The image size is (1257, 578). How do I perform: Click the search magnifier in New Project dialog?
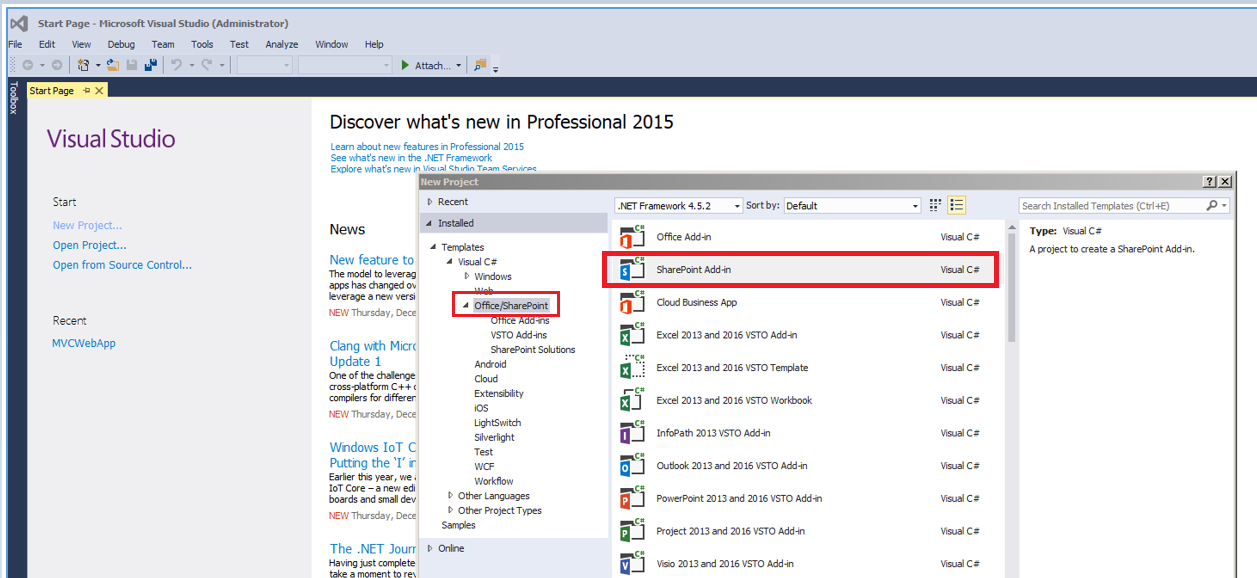[x=1213, y=205]
